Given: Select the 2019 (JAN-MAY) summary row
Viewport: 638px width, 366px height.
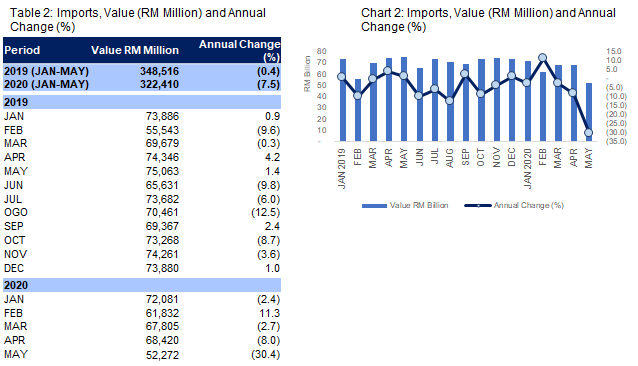Looking at the screenshot, I should [142, 71].
